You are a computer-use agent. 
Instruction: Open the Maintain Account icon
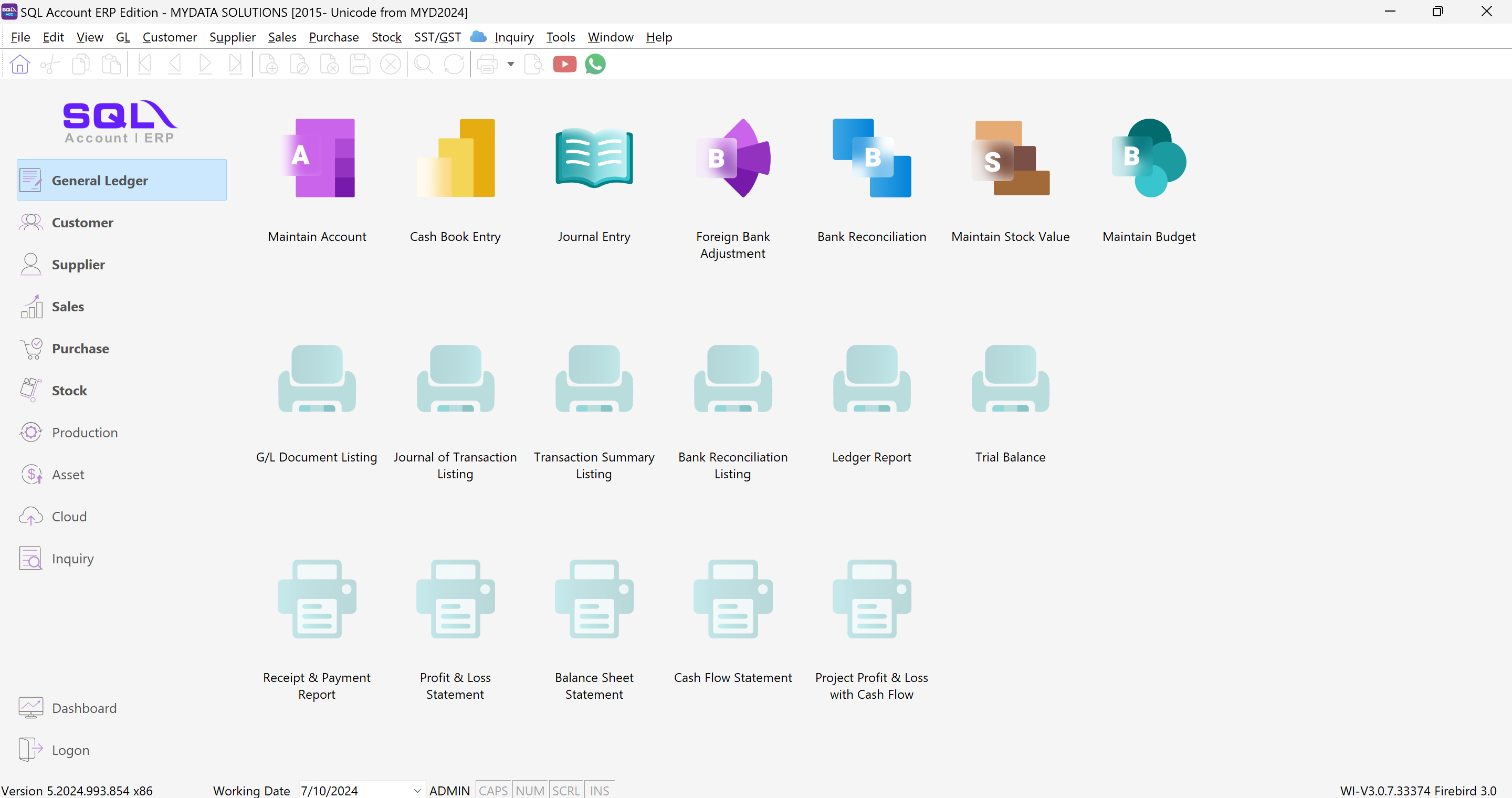point(317,159)
